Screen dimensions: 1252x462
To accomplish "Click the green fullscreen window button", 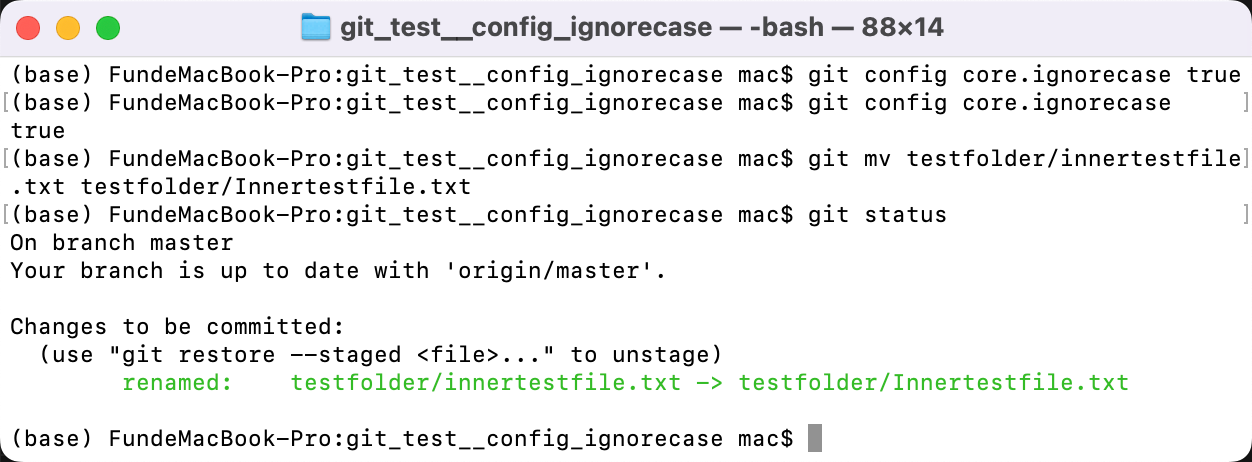I will (x=108, y=28).
